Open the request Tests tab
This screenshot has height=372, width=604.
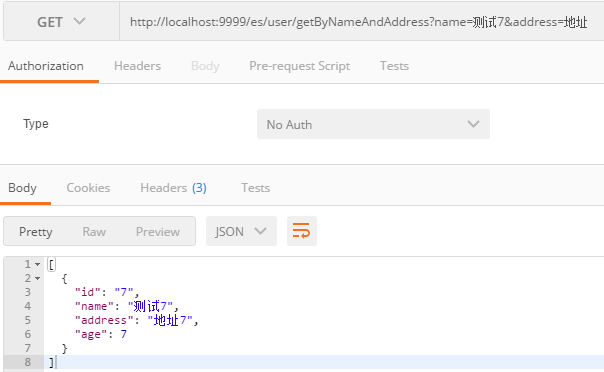(x=394, y=66)
